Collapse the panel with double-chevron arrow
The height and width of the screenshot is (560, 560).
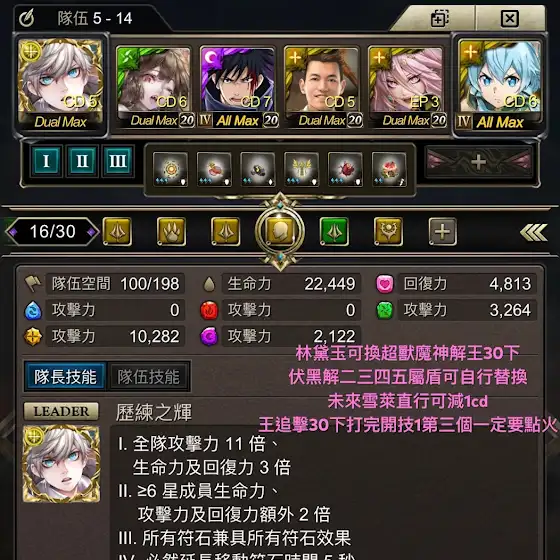pyautogui.click(x=533, y=232)
